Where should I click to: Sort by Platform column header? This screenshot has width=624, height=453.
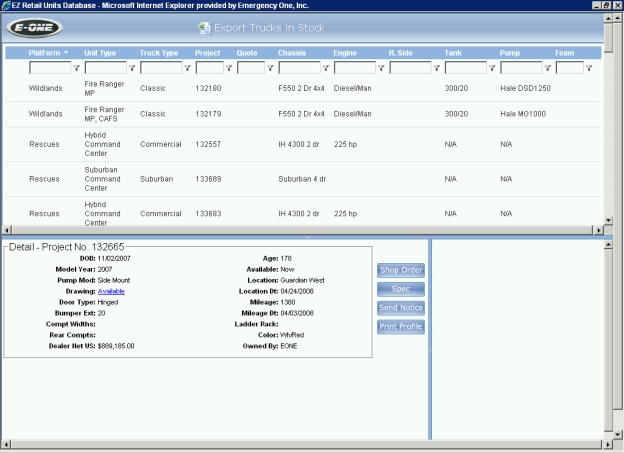(x=44, y=53)
